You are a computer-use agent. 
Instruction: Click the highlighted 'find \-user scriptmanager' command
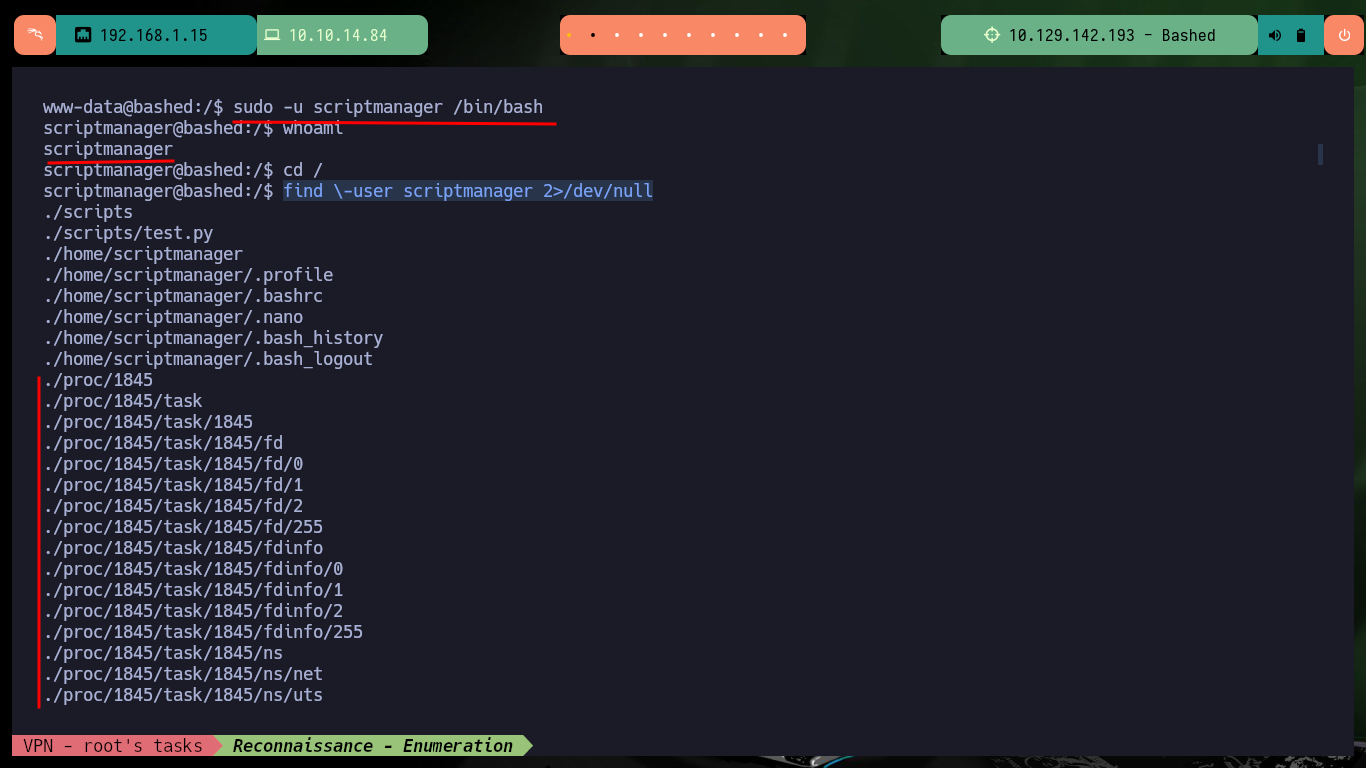point(468,191)
